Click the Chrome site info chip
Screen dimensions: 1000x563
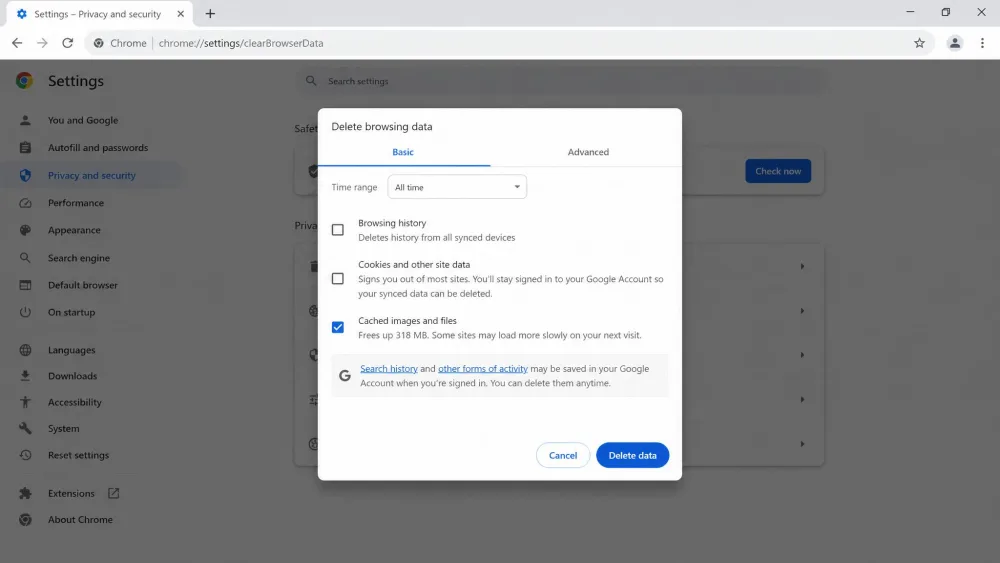[x=120, y=43]
